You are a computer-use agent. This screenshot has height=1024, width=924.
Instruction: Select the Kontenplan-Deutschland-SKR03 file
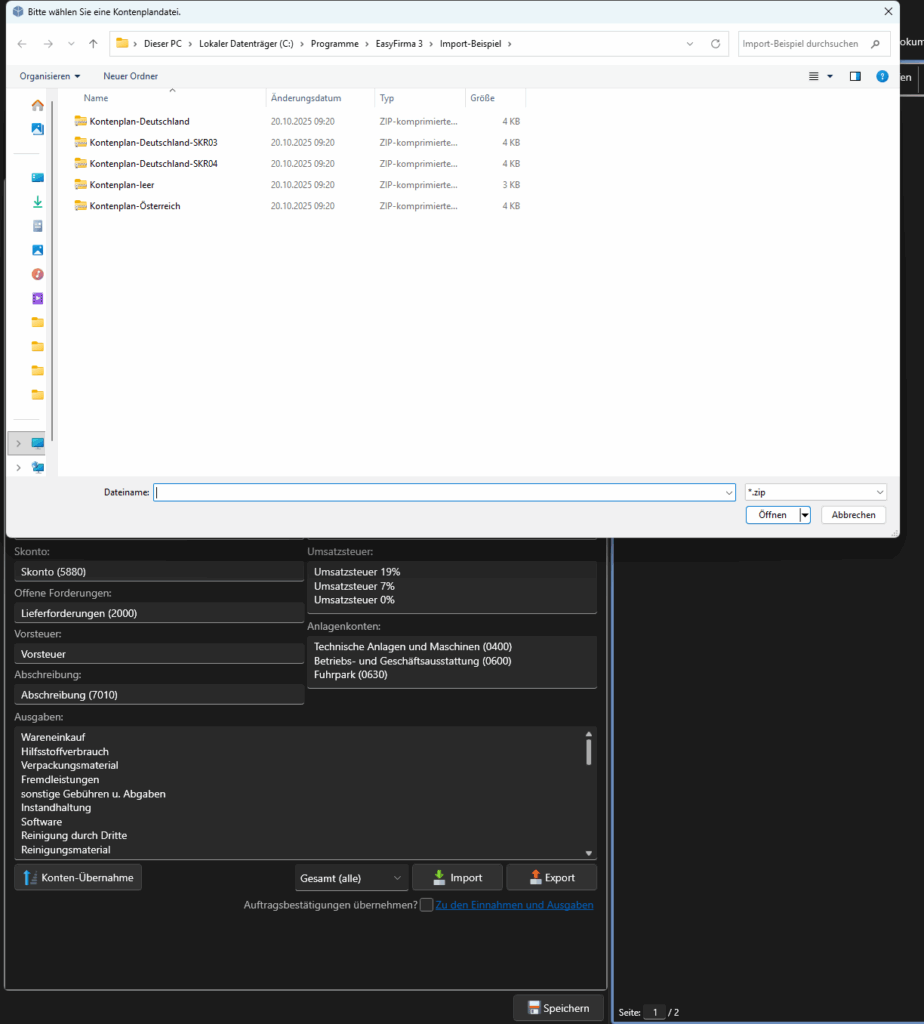point(153,142)
